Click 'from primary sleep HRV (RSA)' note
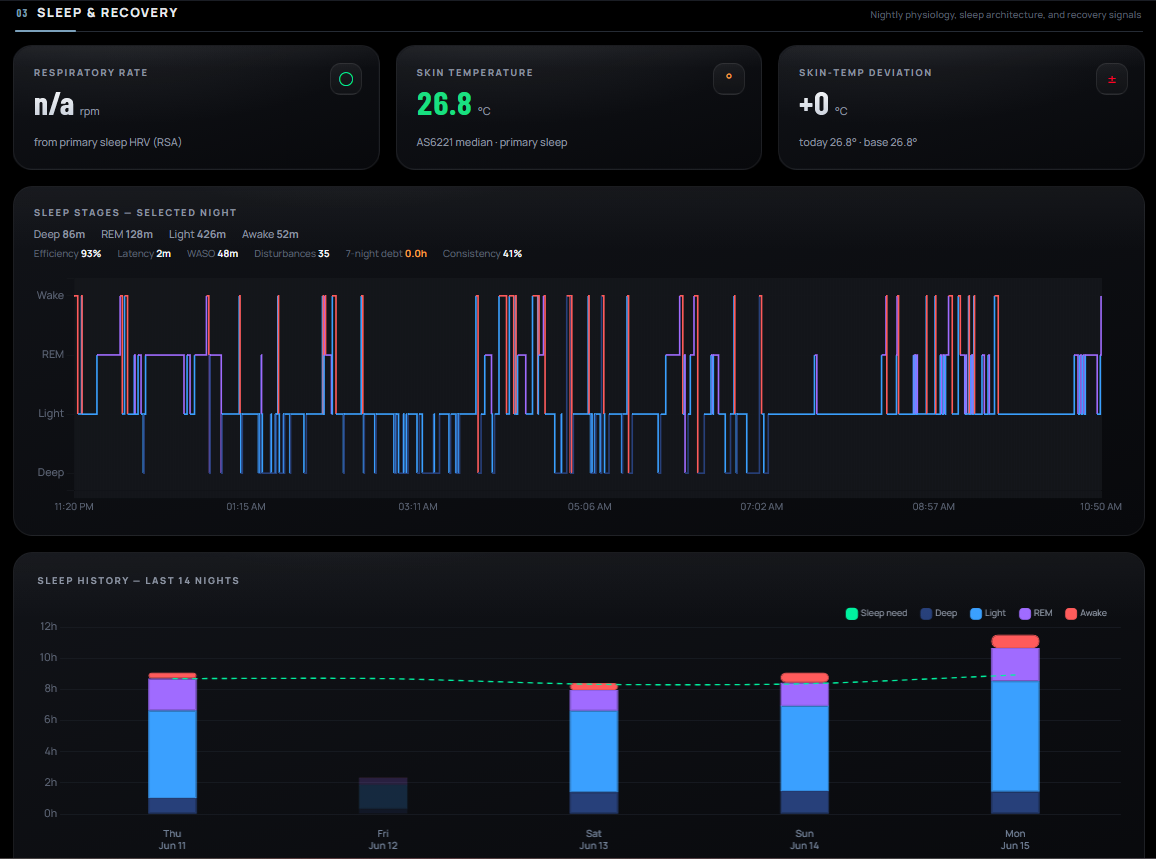The image size is (1156, 859). click(108, 142)
